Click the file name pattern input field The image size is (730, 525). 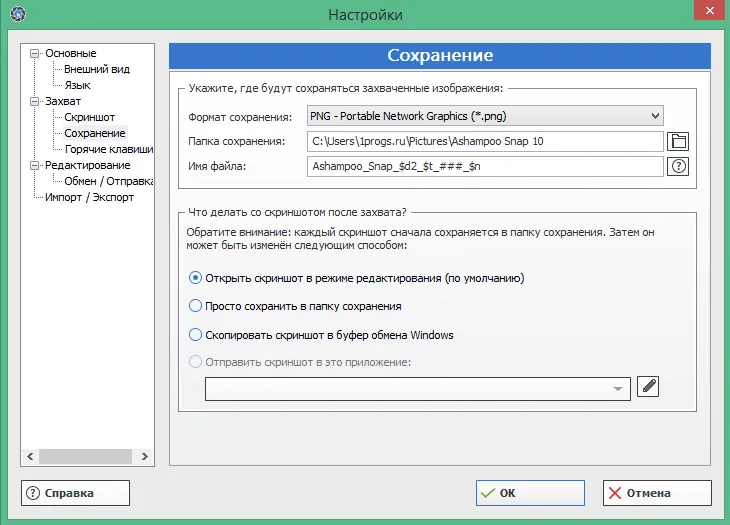tap(485, 166)
